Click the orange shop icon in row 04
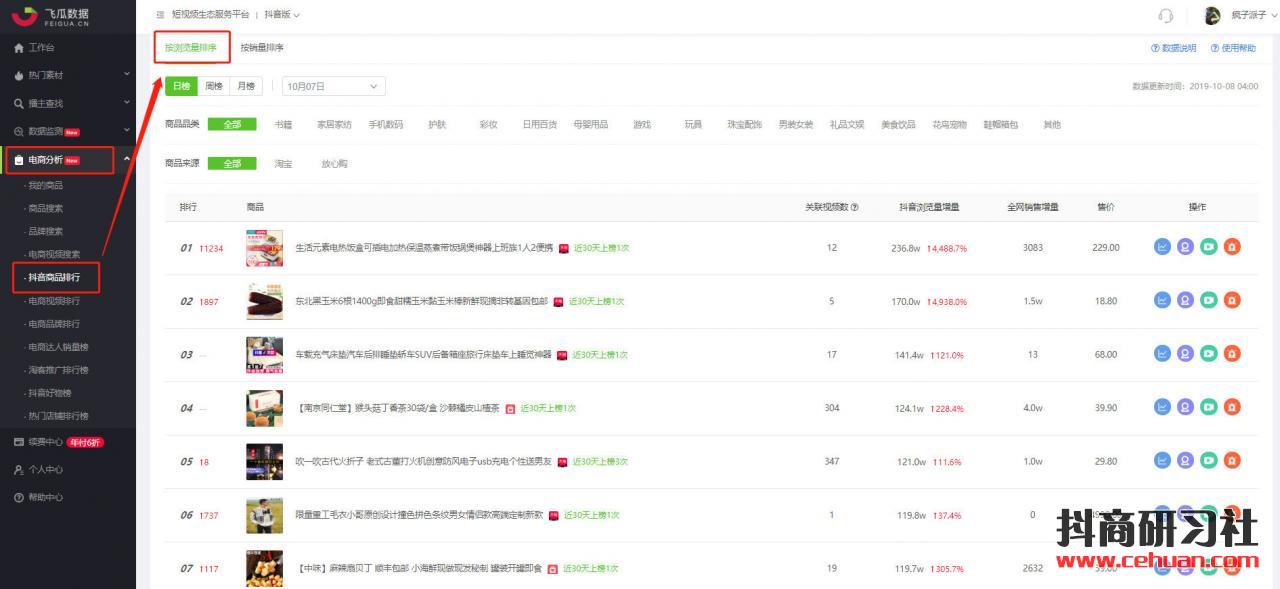Image resolution: width=1280 pixels, height=589 pixels. (1232, 407)
